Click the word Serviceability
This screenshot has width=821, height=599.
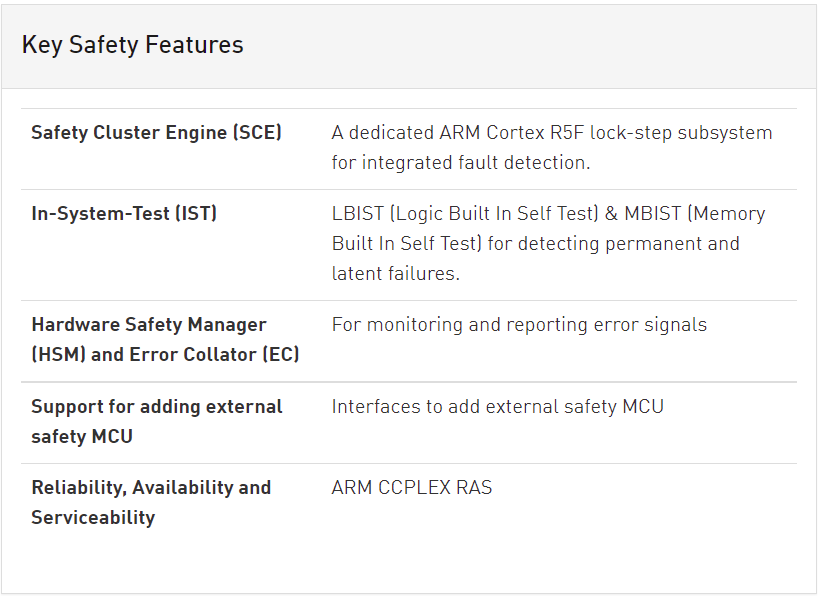tap(93, 518)
